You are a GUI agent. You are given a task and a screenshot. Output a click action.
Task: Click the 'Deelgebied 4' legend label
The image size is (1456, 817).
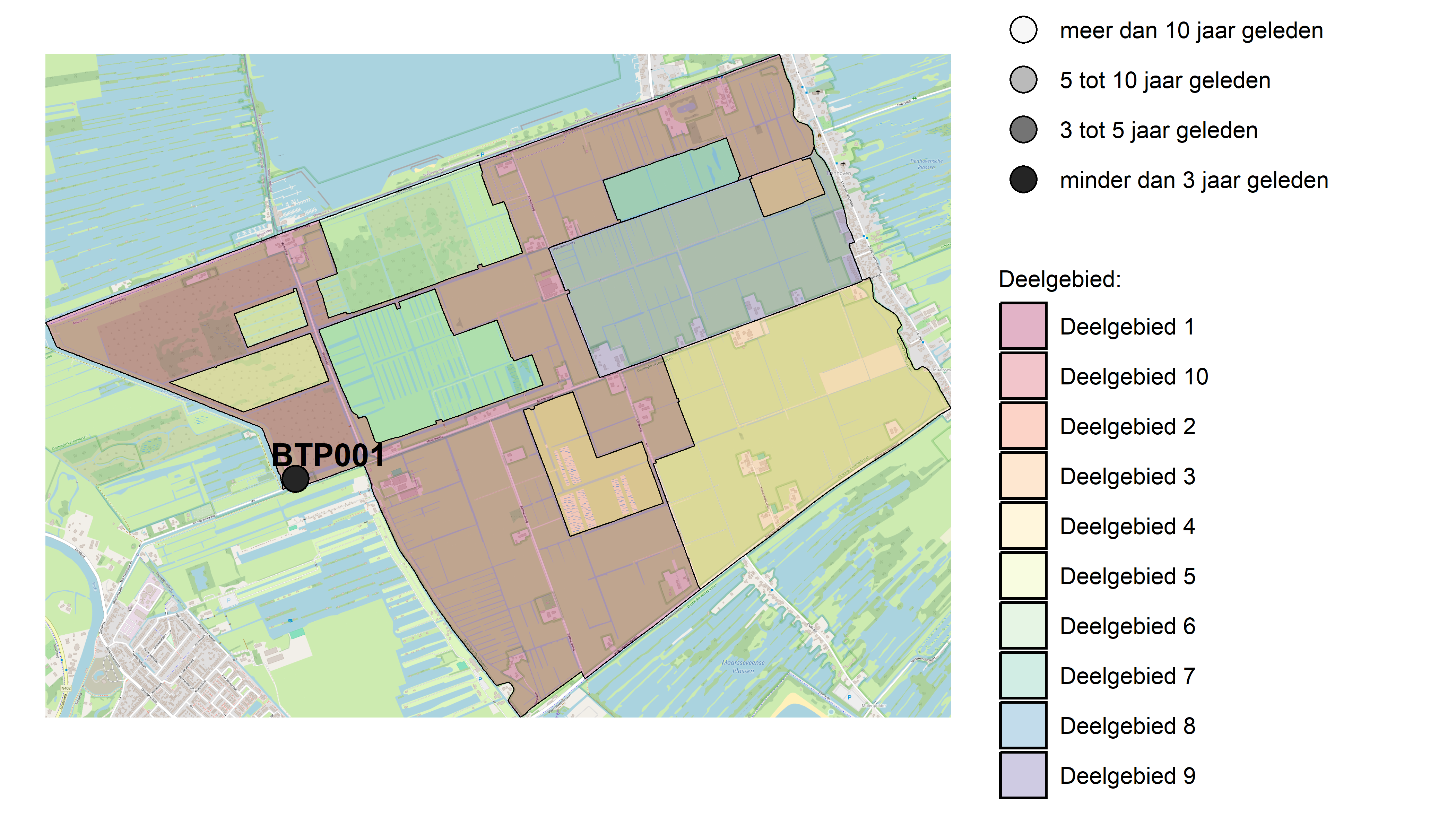(x=1128, y=526)
